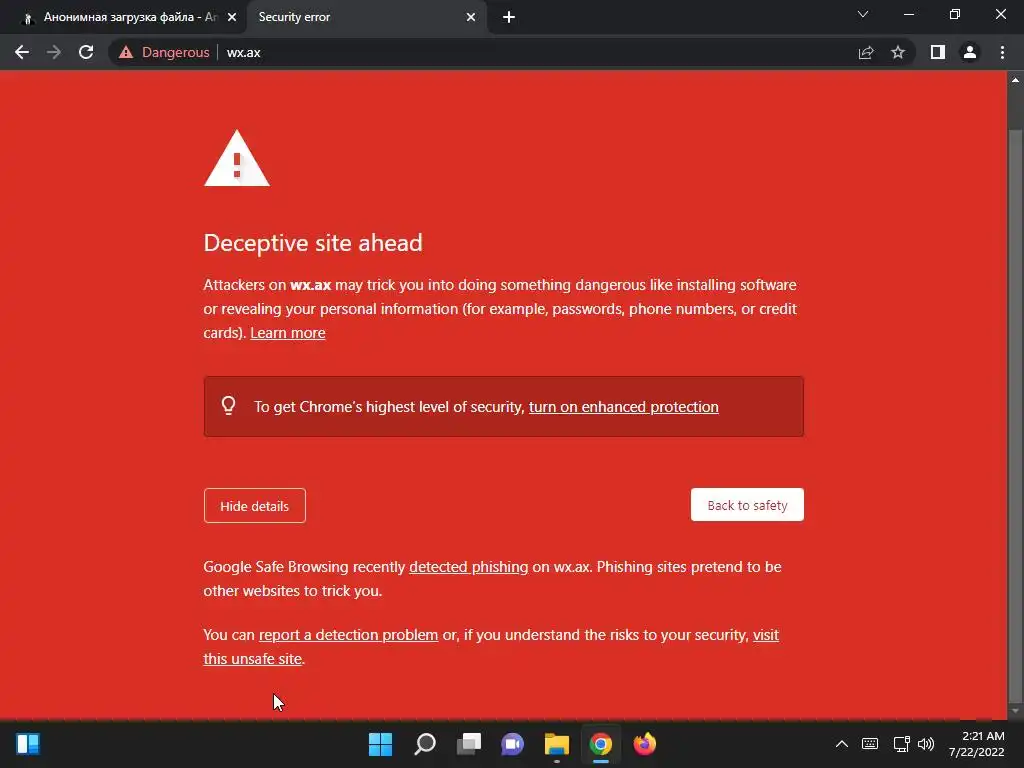Open the touch keyboard tray icon

(x=870, y=744)
